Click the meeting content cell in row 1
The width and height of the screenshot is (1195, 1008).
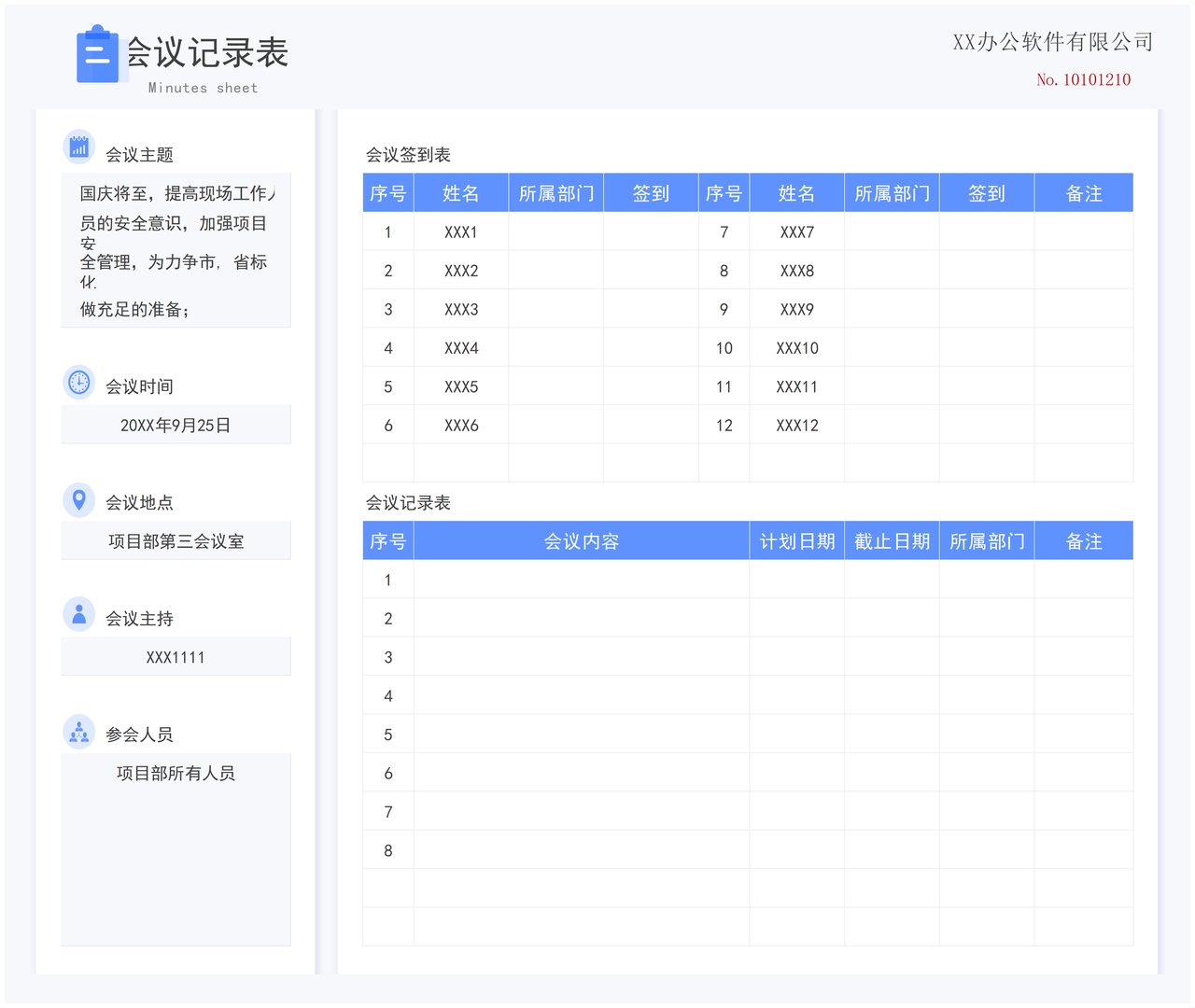pos(581,580)
